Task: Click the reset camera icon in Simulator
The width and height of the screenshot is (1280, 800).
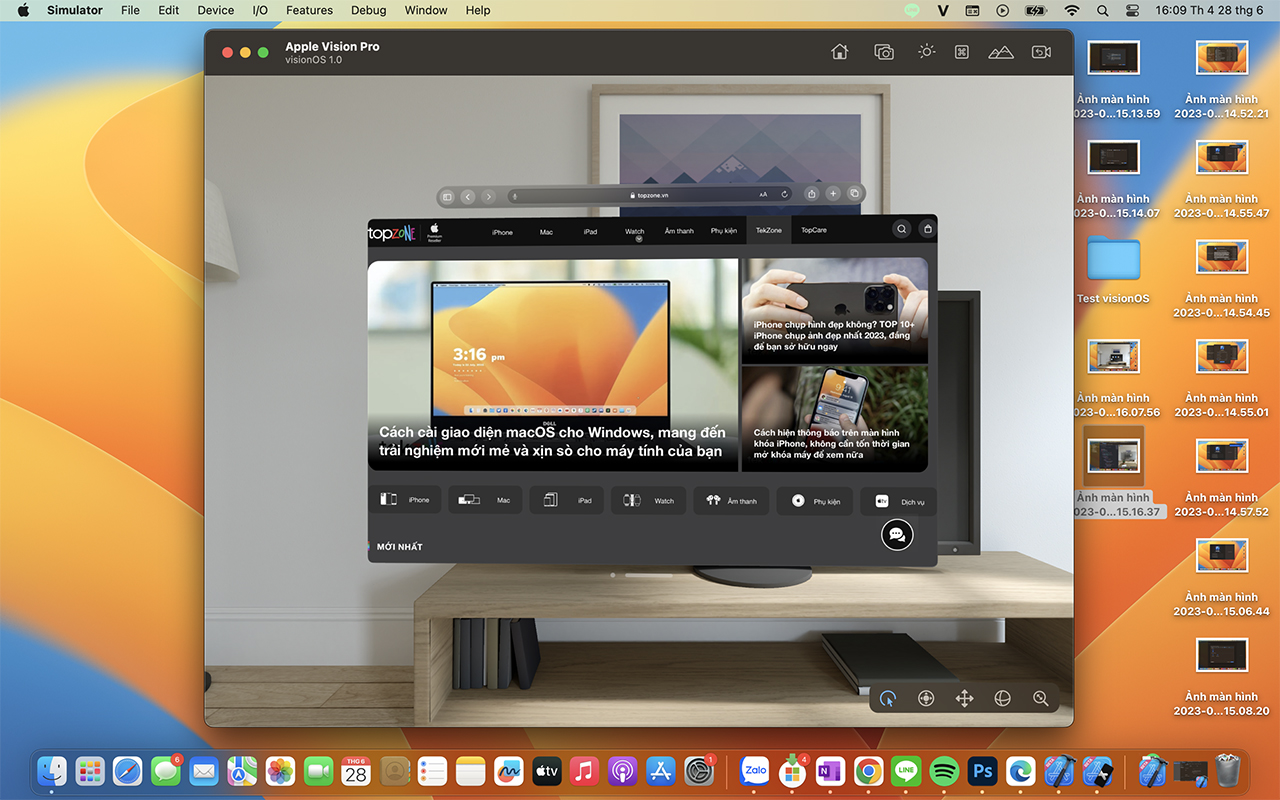Action: point(1041,52)
